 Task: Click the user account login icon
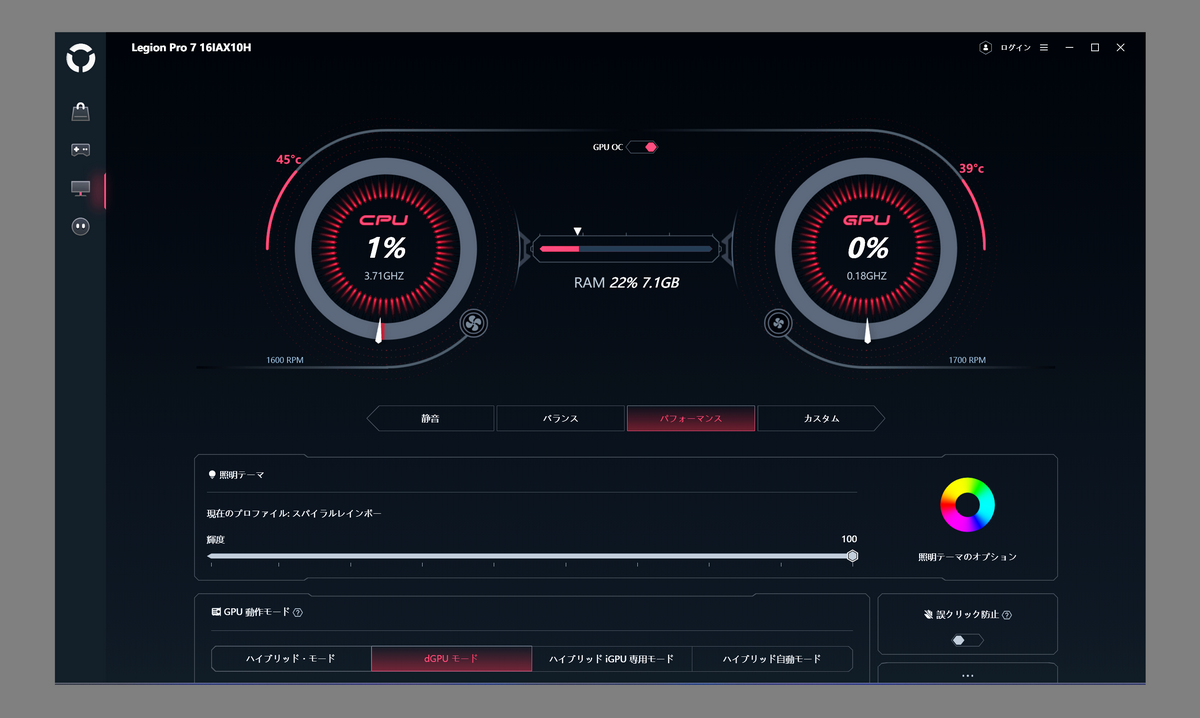[986, 47]
